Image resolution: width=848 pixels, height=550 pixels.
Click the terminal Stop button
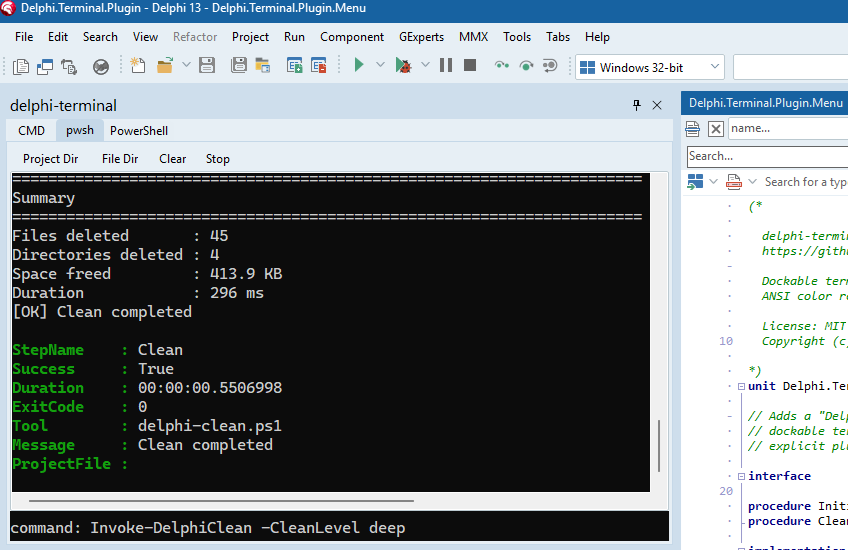tap(217, 159)
